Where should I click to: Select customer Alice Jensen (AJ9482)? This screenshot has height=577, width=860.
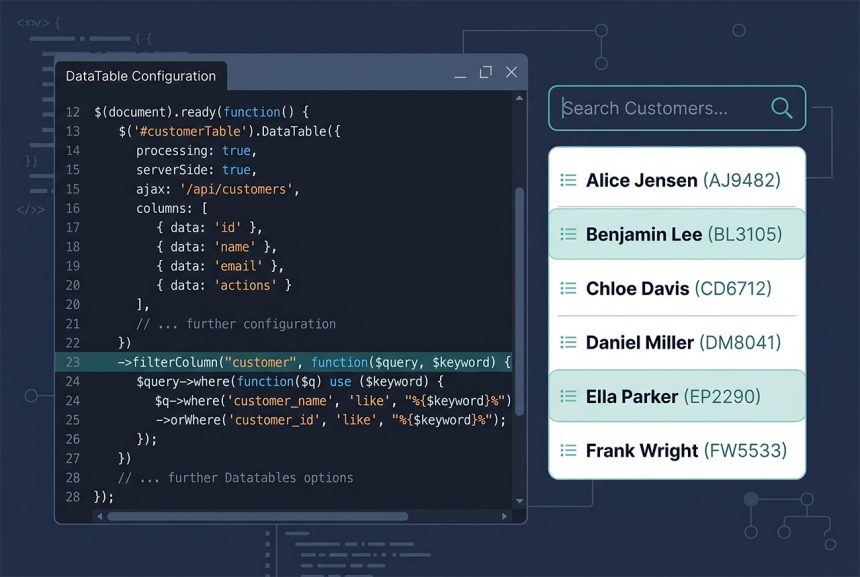pos(677,180)
